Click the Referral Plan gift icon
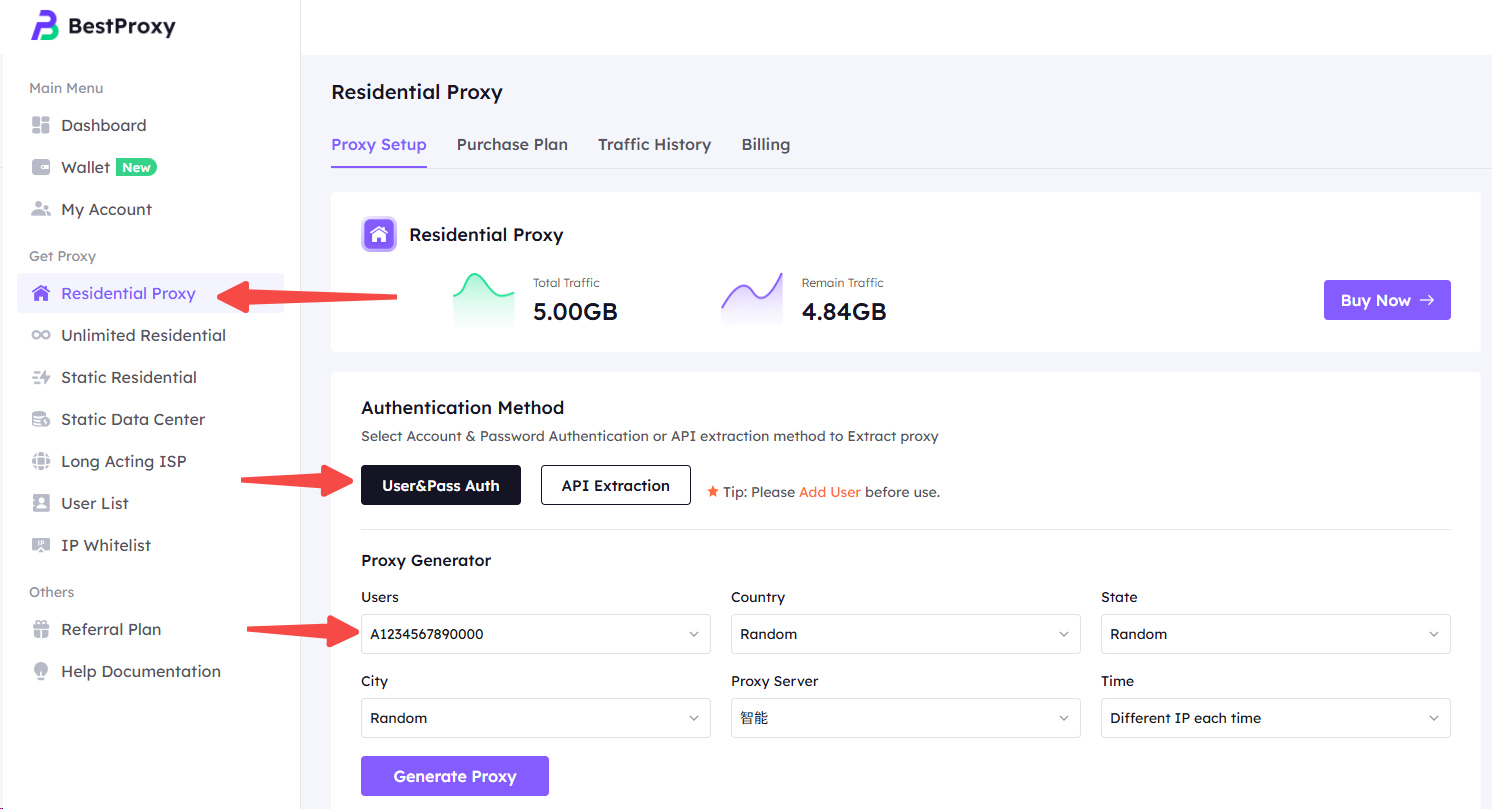 41,629
